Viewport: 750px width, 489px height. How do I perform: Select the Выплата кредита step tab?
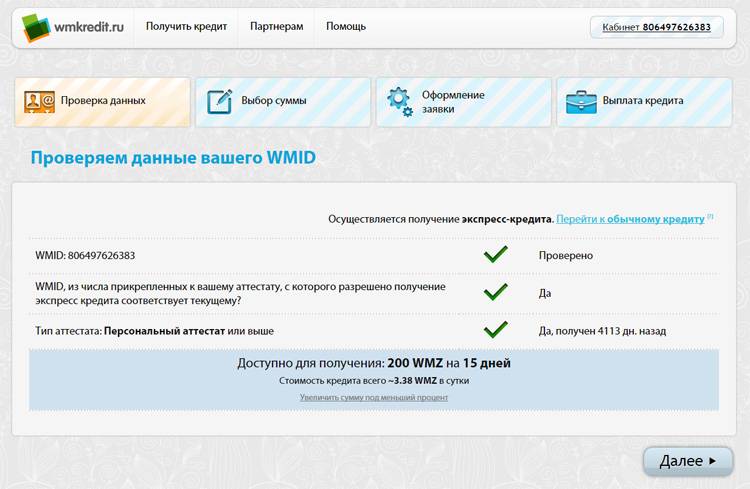click(644, 102)
